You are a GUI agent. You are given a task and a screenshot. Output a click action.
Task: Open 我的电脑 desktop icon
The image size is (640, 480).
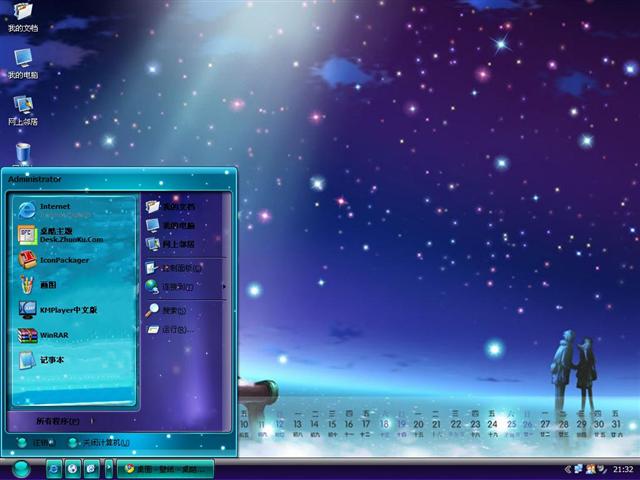click(23, 64)
